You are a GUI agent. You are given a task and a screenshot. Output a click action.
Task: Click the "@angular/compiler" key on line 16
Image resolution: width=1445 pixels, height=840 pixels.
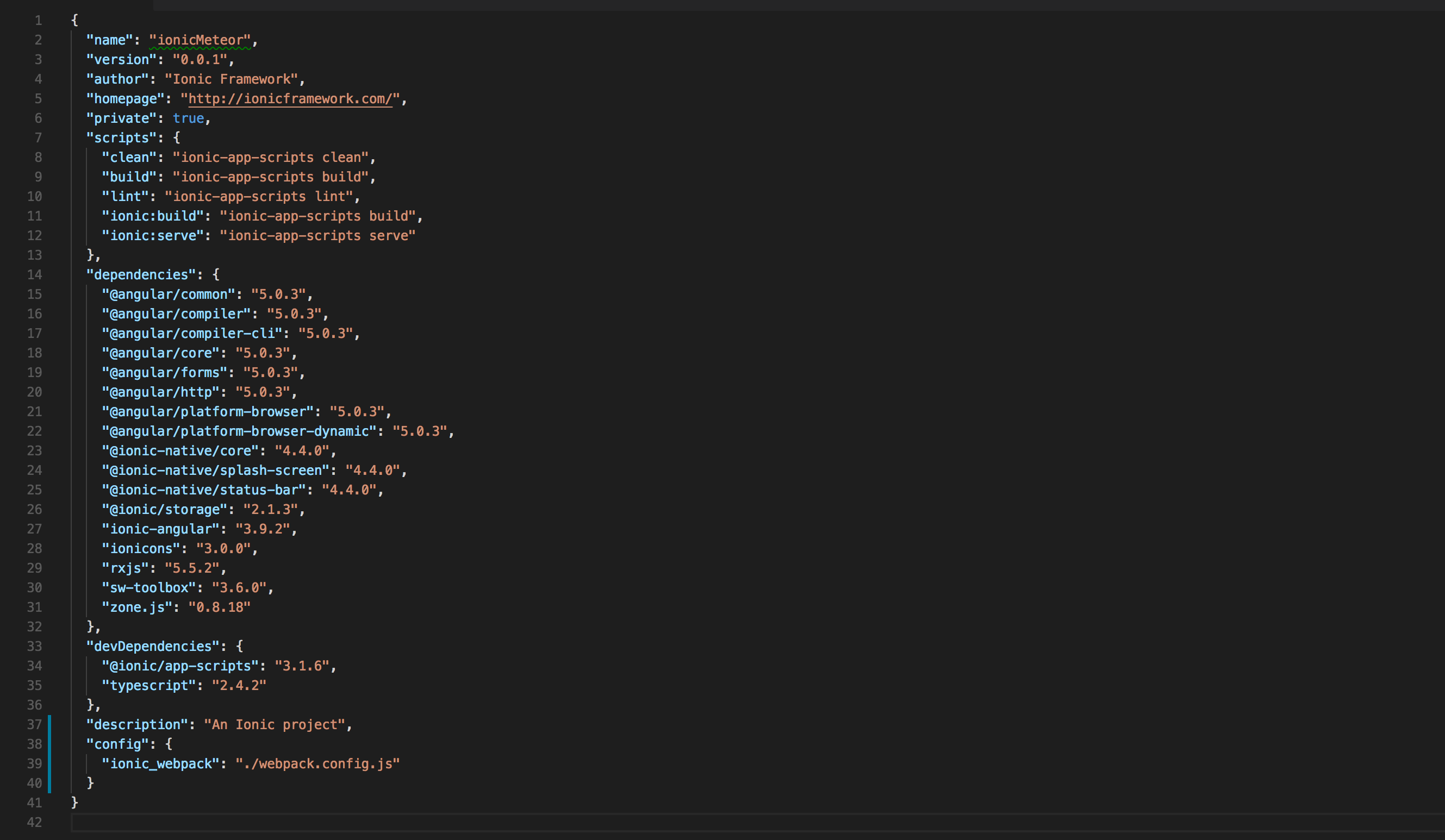177,314
